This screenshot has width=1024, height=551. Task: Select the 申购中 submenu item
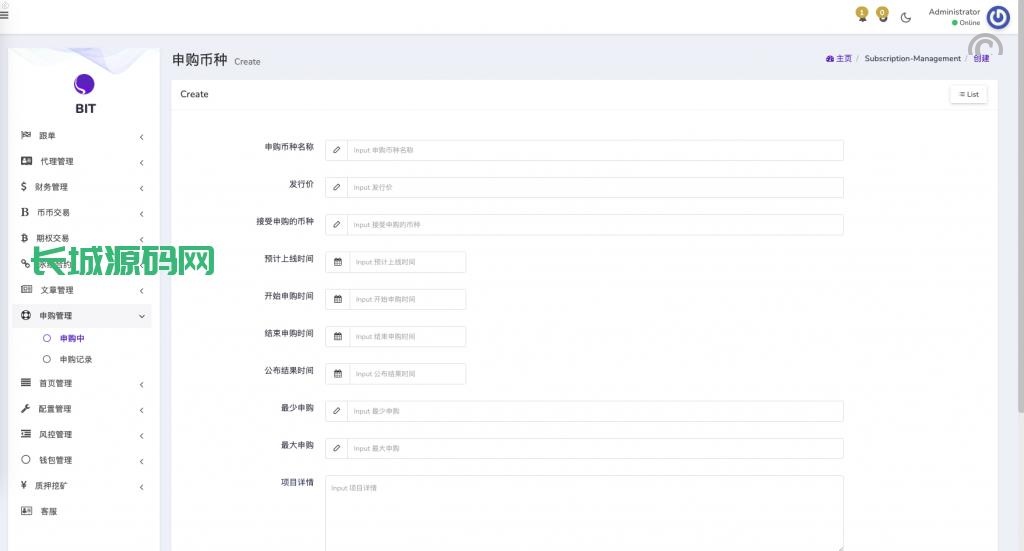71,339
